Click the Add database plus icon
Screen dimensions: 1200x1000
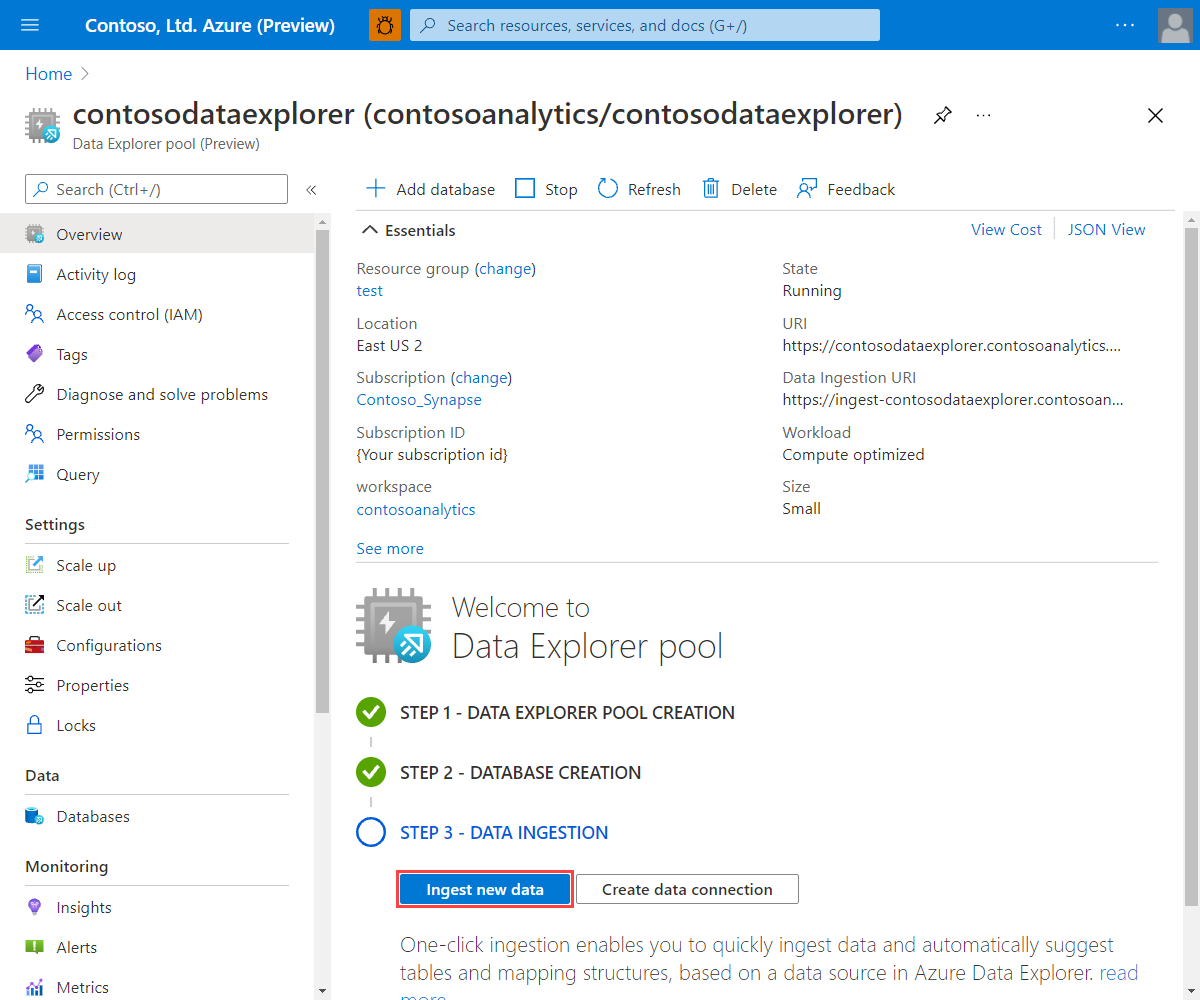click(x=376, y=188)
